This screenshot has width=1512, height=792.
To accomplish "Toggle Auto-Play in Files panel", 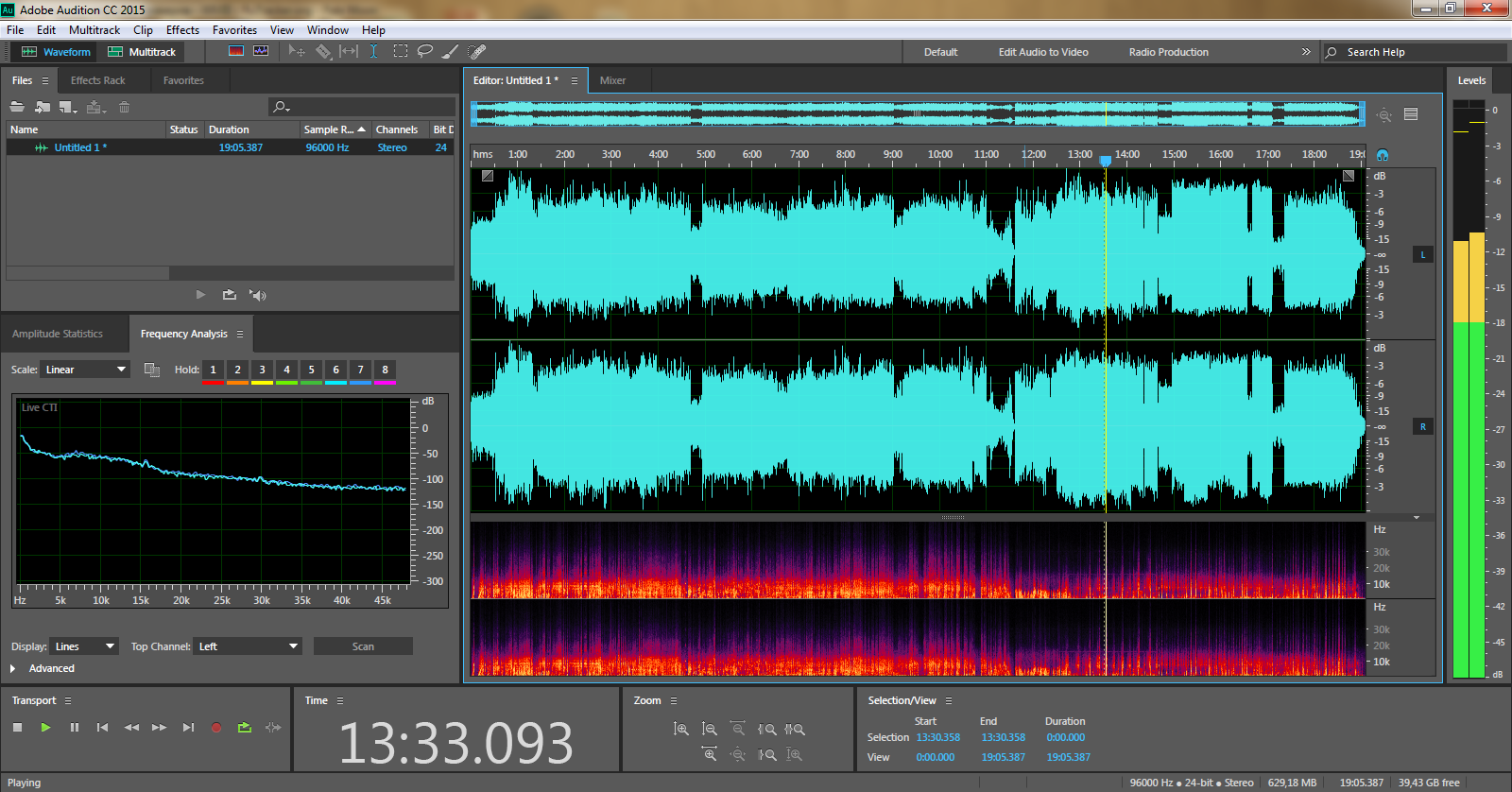I will (257, 295).
